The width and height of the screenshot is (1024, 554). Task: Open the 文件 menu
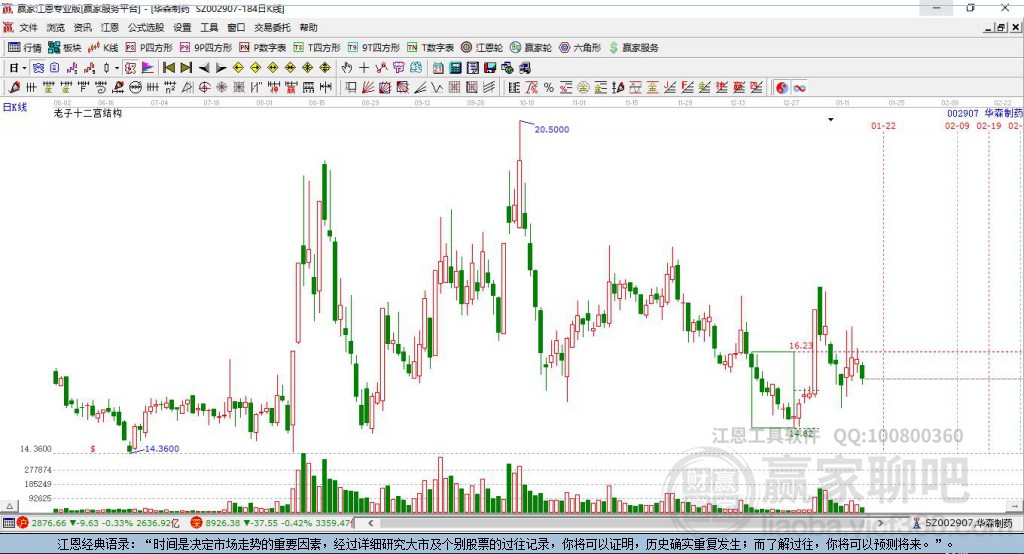click(x=29, y=27)
